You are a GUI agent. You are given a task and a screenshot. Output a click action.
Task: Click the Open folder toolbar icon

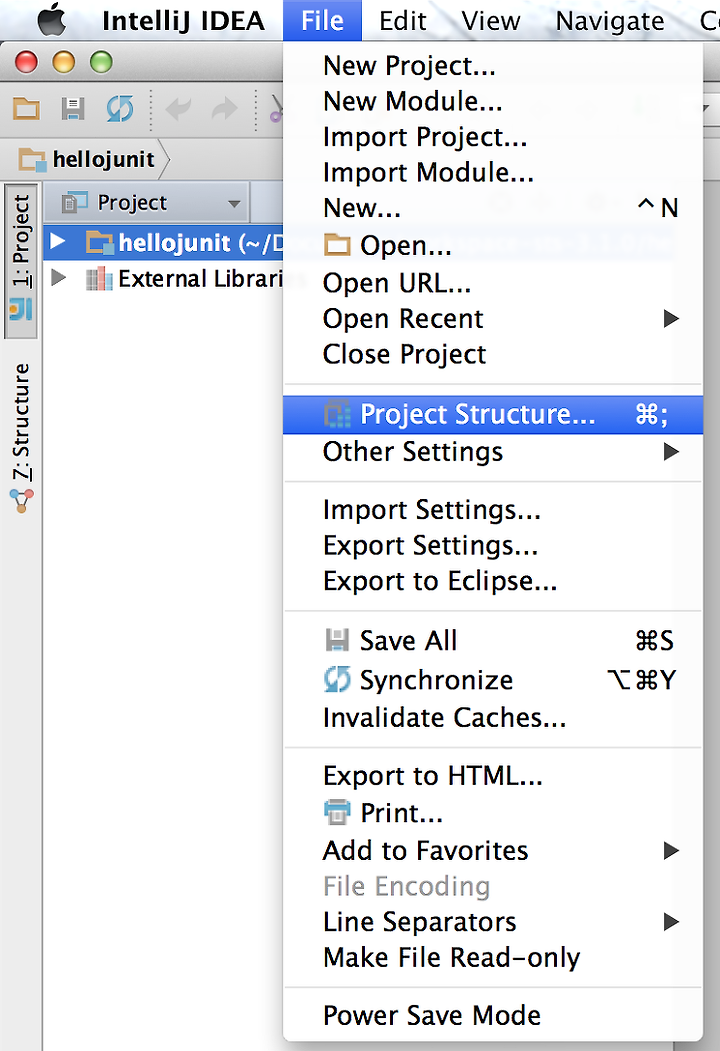[26, 109]
